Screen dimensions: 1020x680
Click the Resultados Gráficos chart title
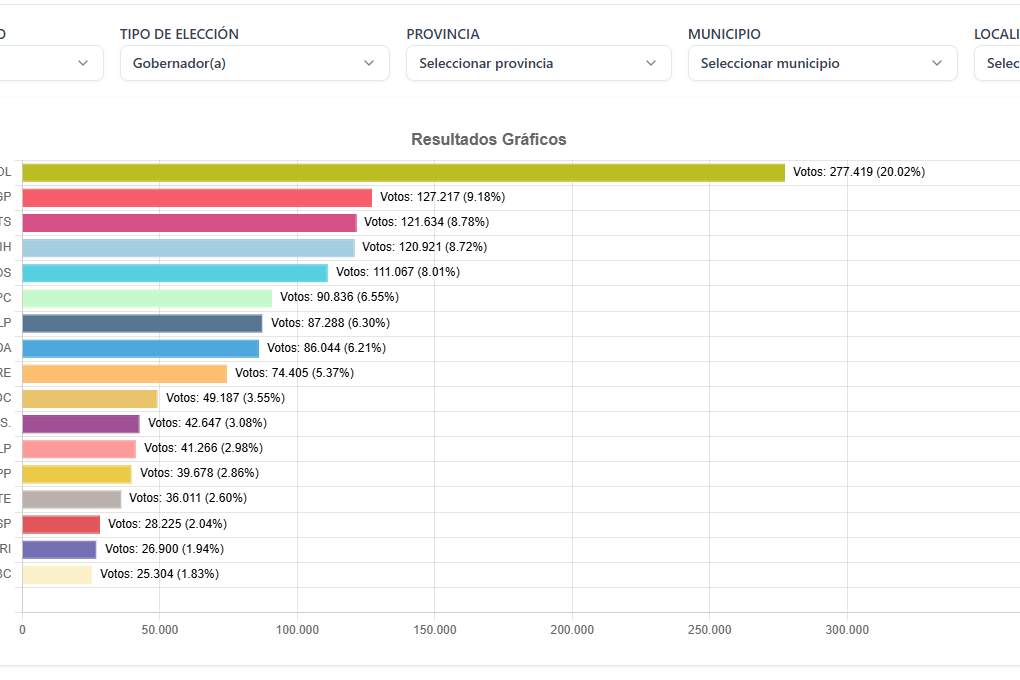pos(488,140)
